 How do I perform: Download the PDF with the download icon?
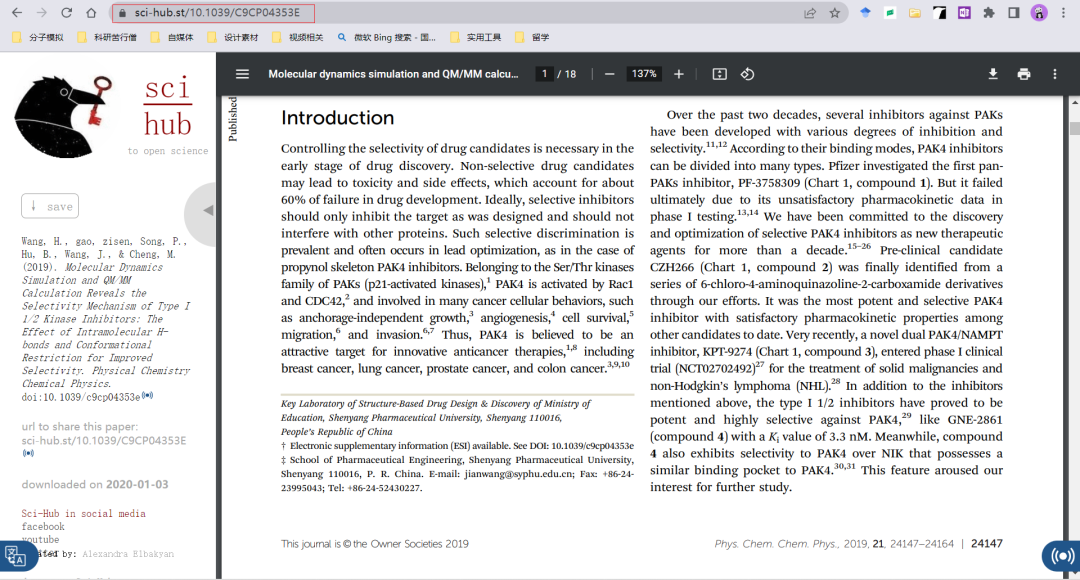click(992, 73)
